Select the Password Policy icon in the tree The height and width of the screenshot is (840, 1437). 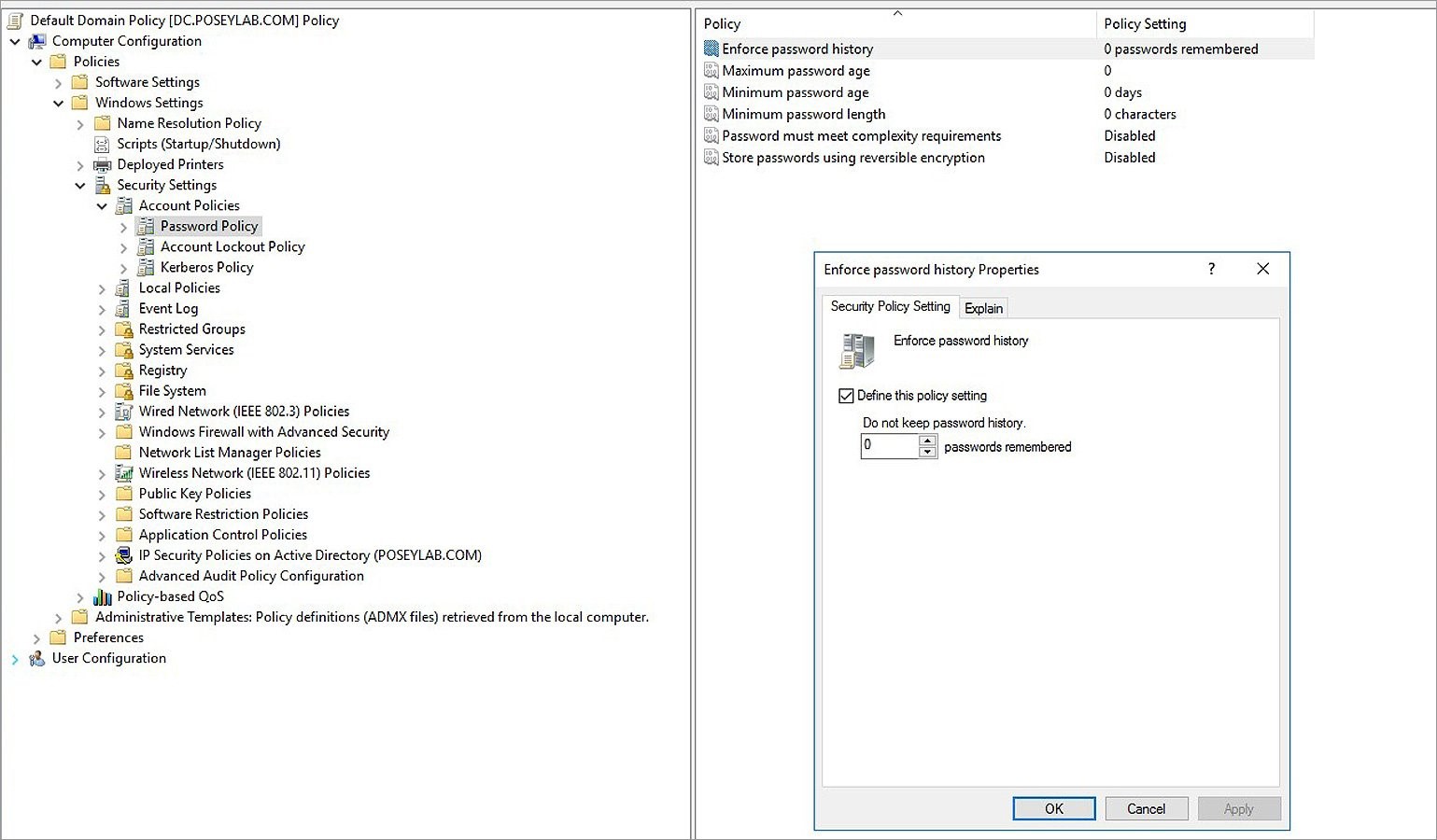pos(147,226)
